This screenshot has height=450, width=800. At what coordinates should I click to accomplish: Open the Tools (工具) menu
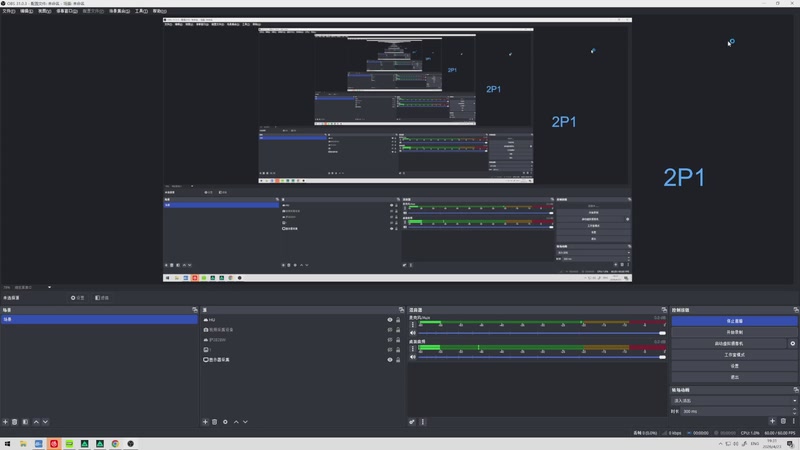click(141, 11)
